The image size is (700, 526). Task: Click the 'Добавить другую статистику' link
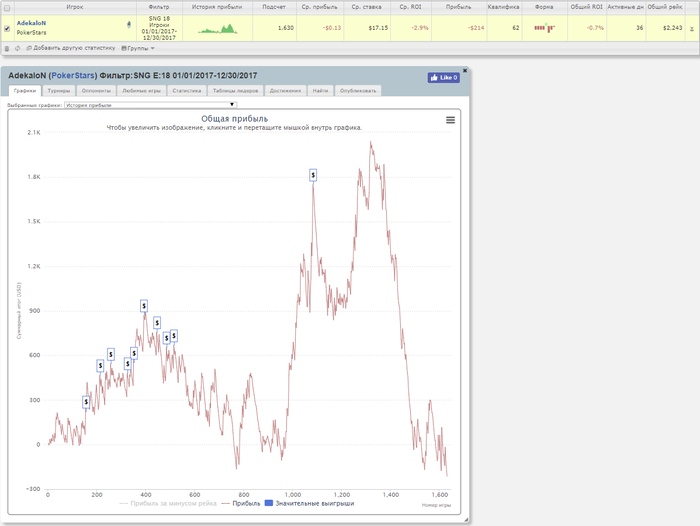point(71,48)
